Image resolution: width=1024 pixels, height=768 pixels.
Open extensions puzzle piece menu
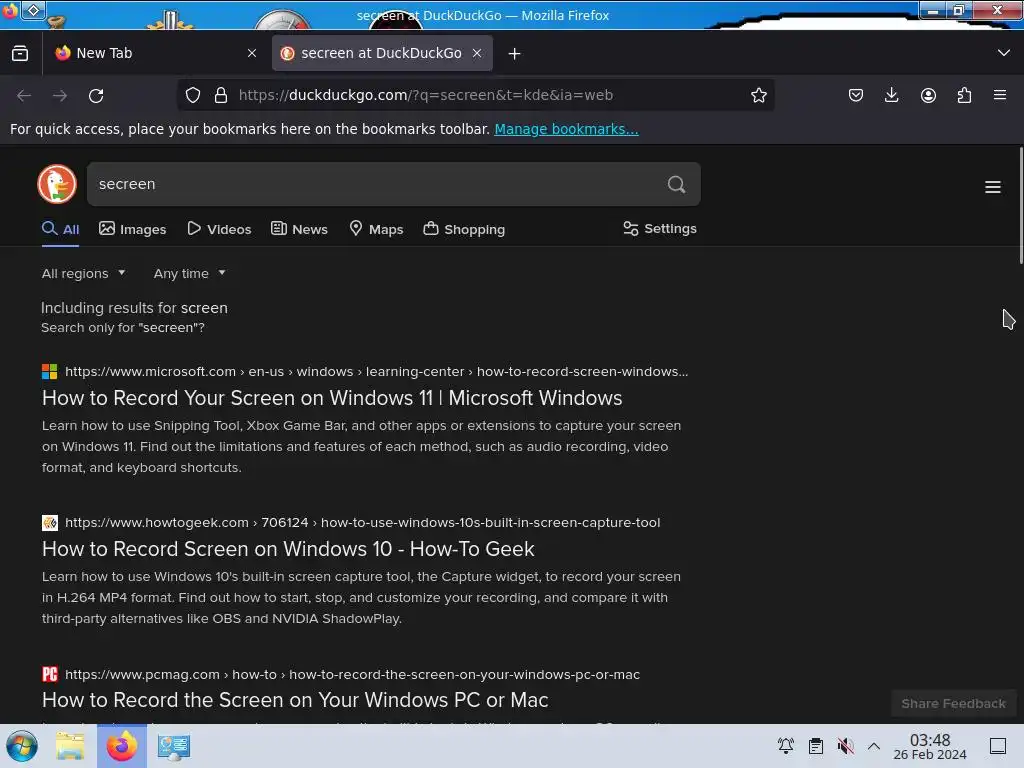tap(964, 95)
